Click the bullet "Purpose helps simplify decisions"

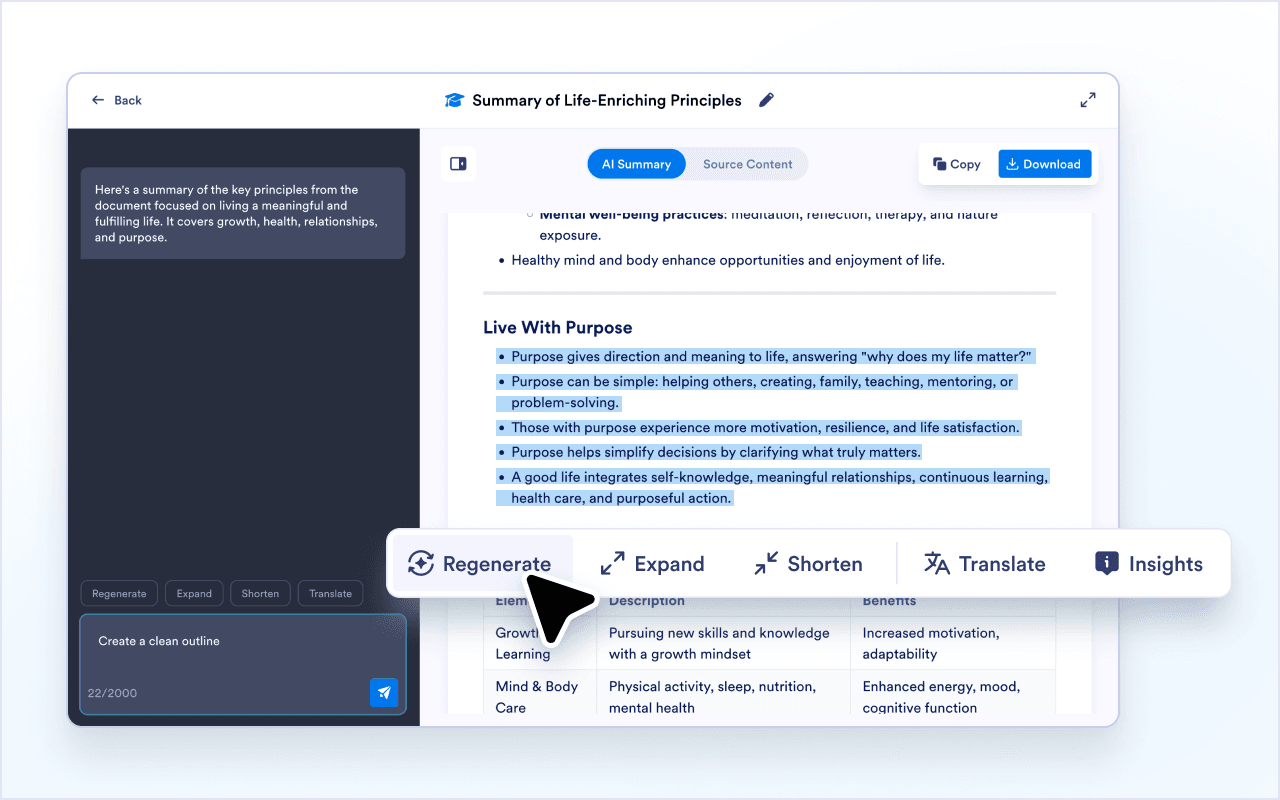click(709, 452)
